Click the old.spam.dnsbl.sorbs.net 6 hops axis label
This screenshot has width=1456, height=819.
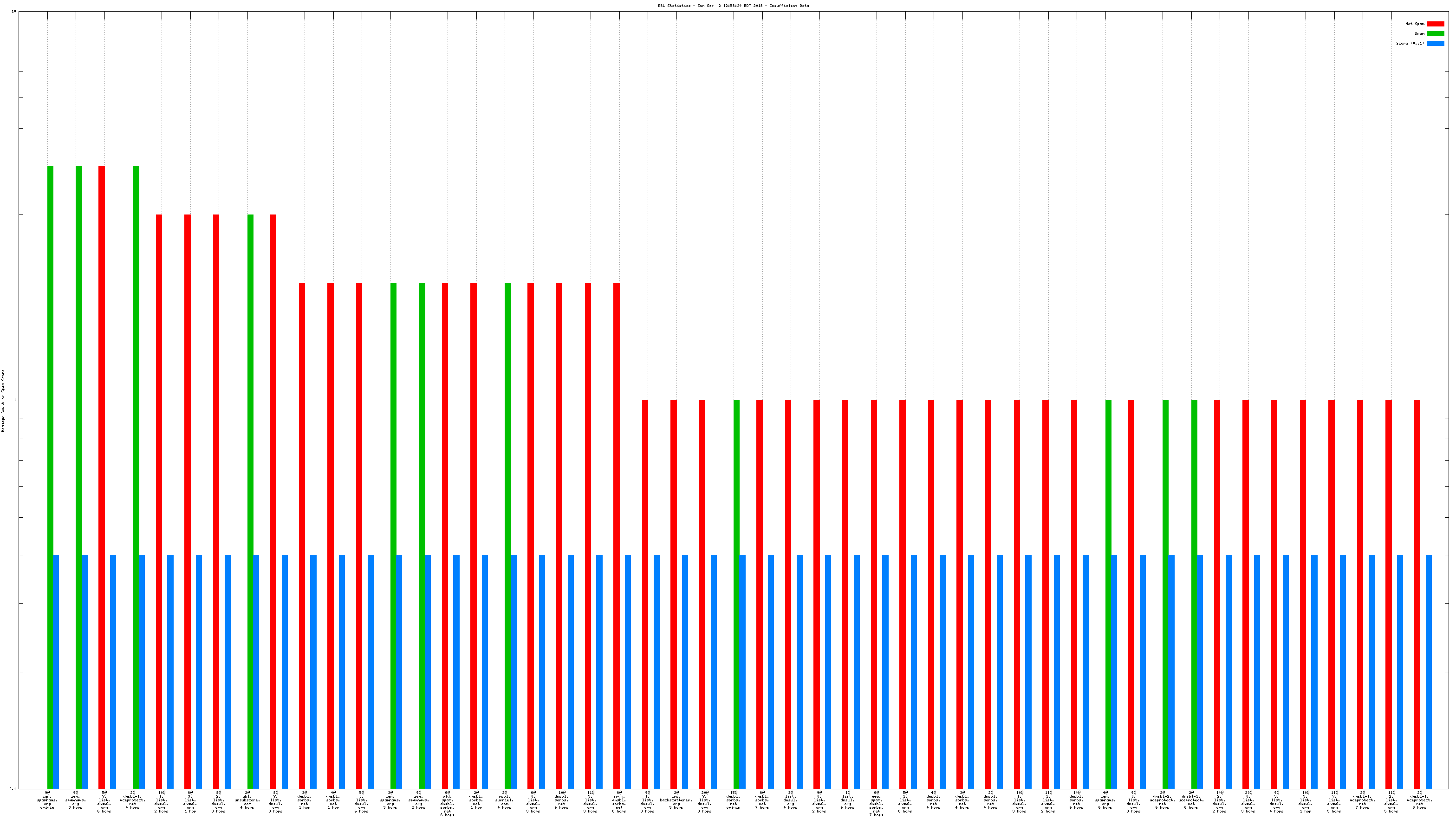(x=447, y=803)
